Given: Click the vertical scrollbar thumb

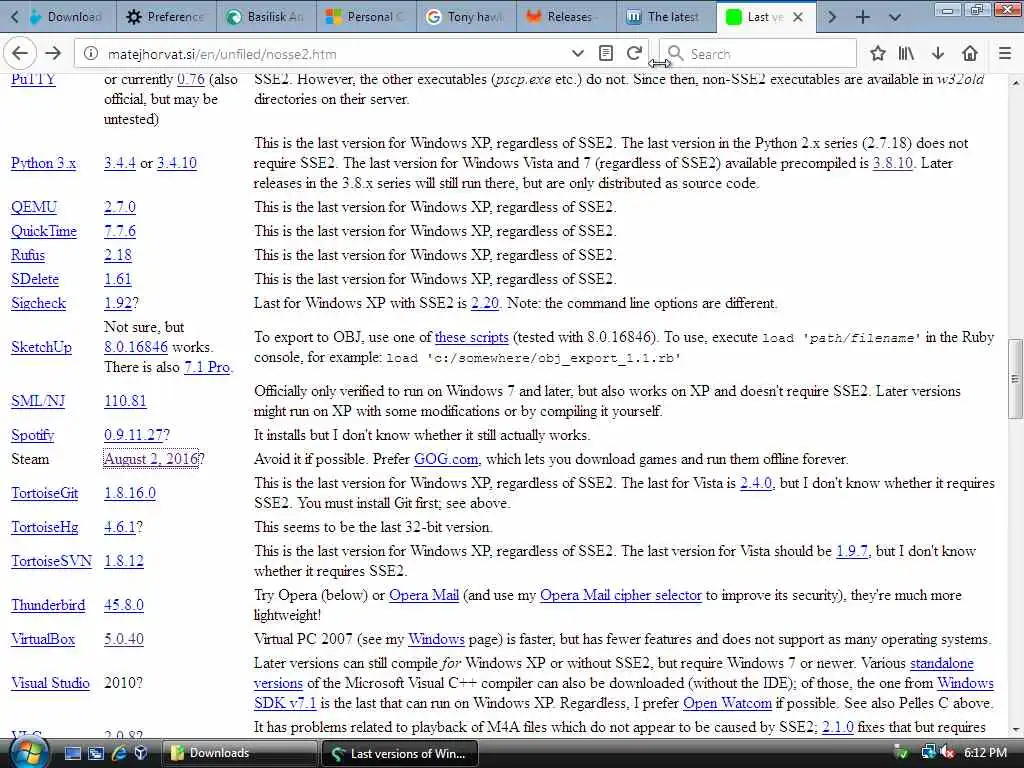Looking at the screenshot, I should [x=1016, y=379].
